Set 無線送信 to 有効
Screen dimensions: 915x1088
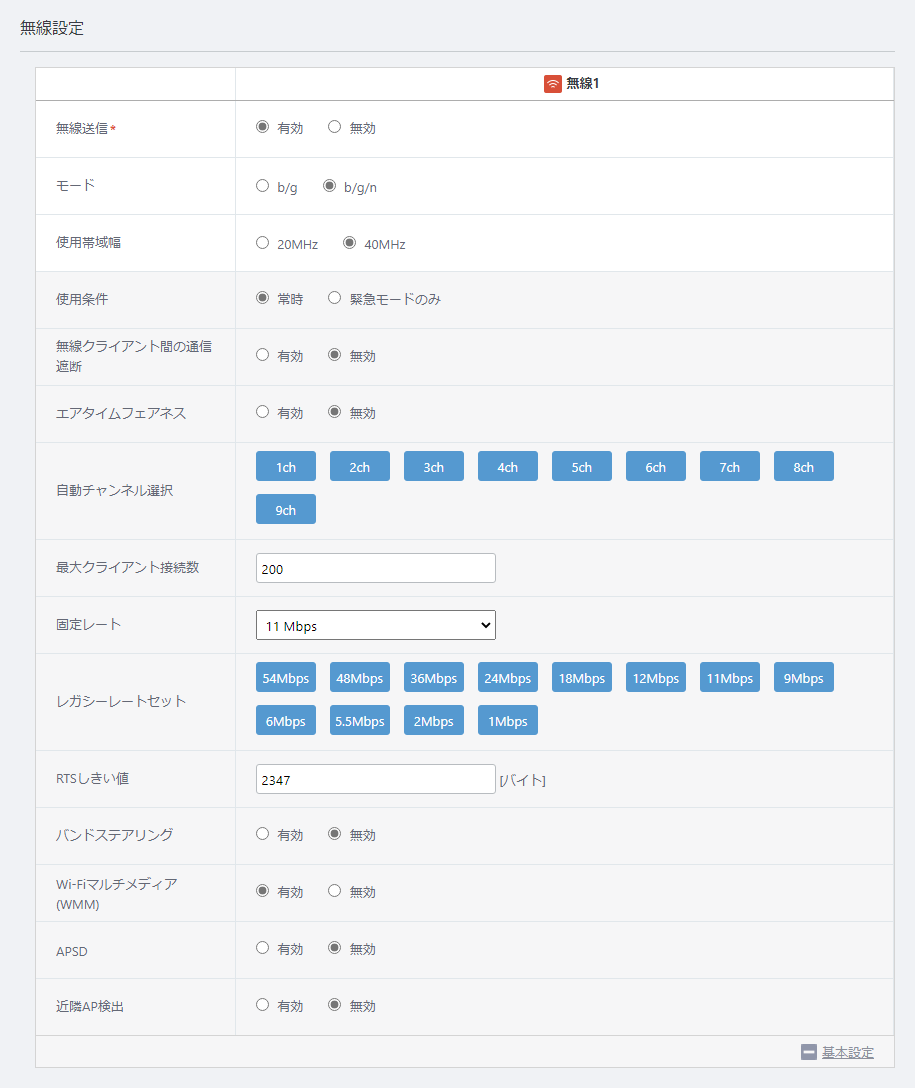tap(262, 127)
